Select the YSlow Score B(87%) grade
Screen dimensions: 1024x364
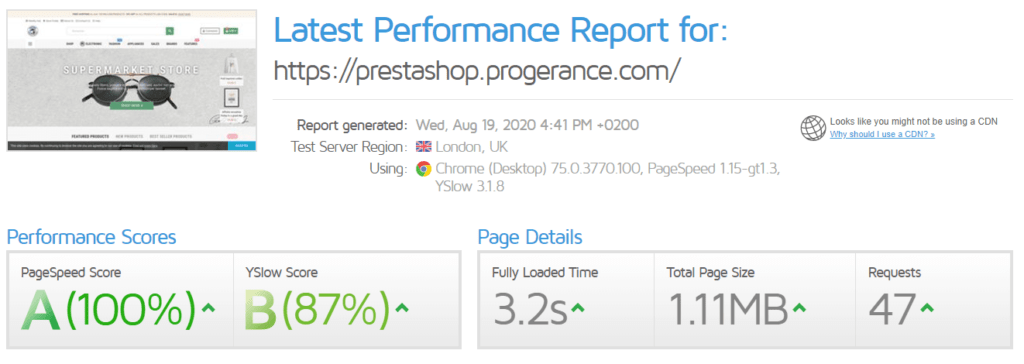click(x=317, y=306)
